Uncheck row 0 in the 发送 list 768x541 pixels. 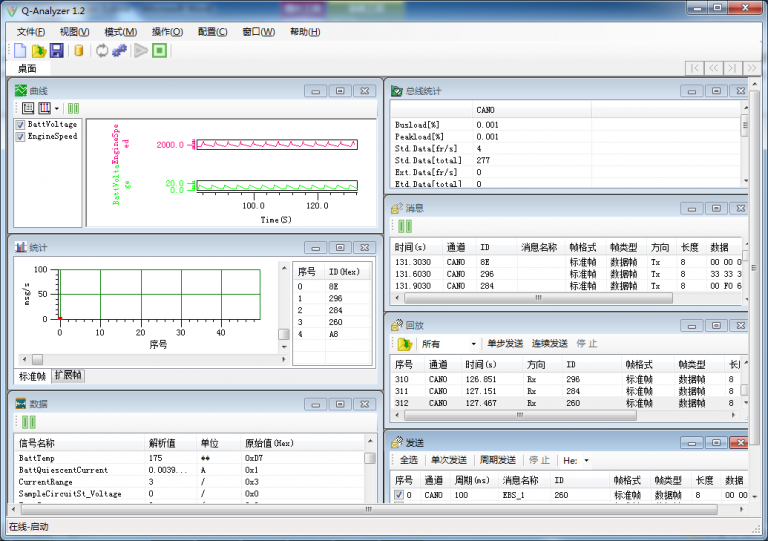[x=398, y=495]
